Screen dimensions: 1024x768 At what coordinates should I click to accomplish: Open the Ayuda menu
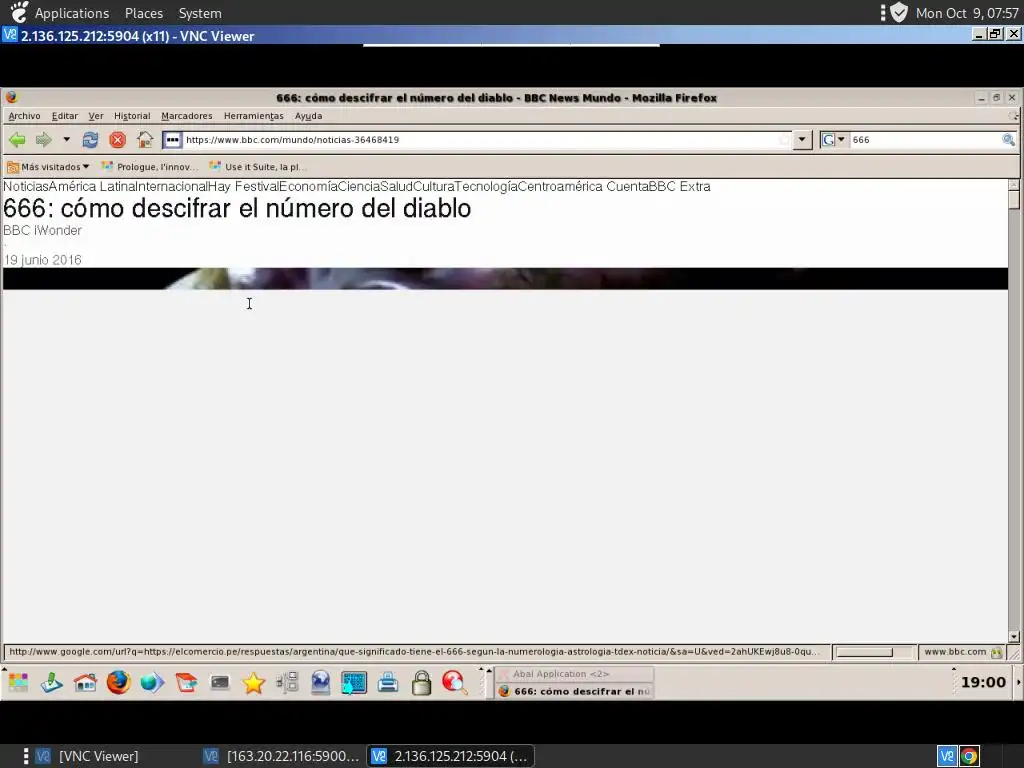[308, 116]
